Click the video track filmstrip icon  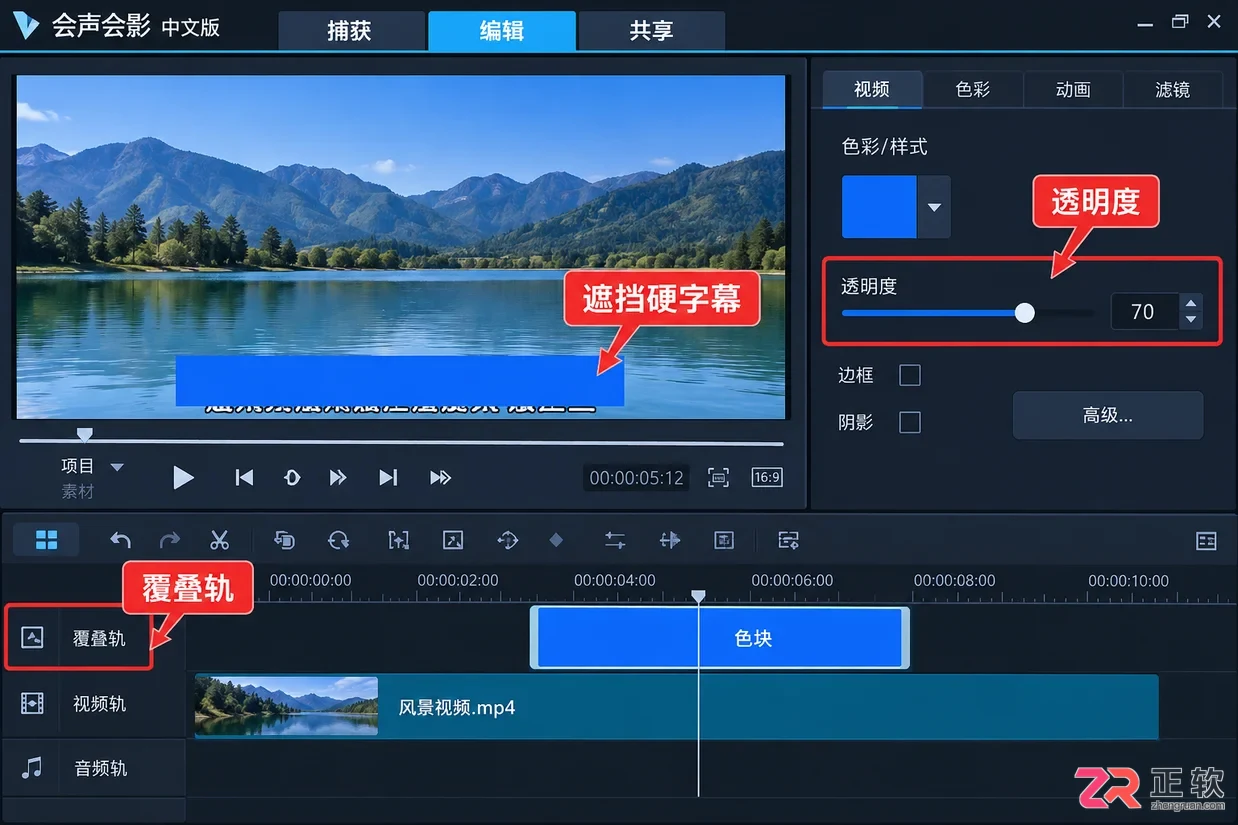(32, 703)
